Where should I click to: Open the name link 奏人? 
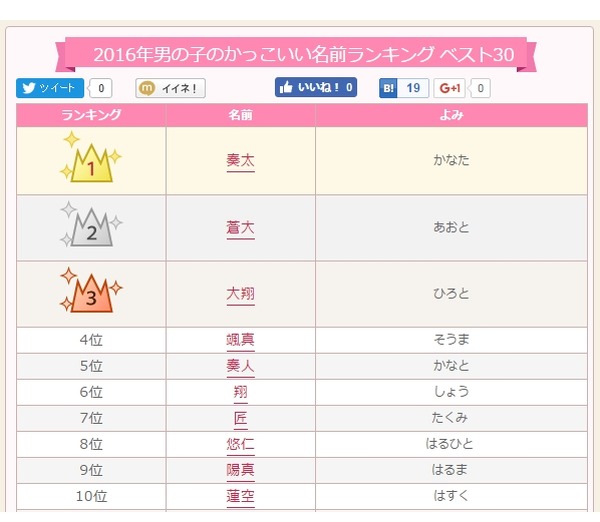coord(241,365)
